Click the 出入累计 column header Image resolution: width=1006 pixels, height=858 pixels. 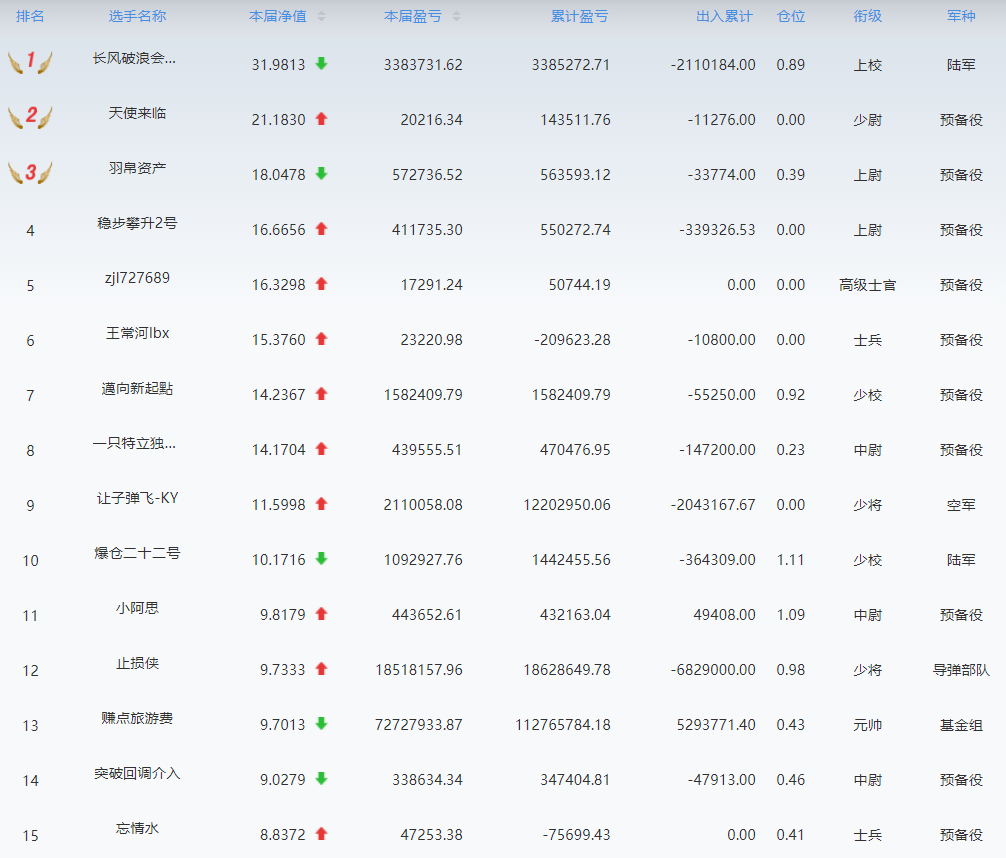click(724, 16)
